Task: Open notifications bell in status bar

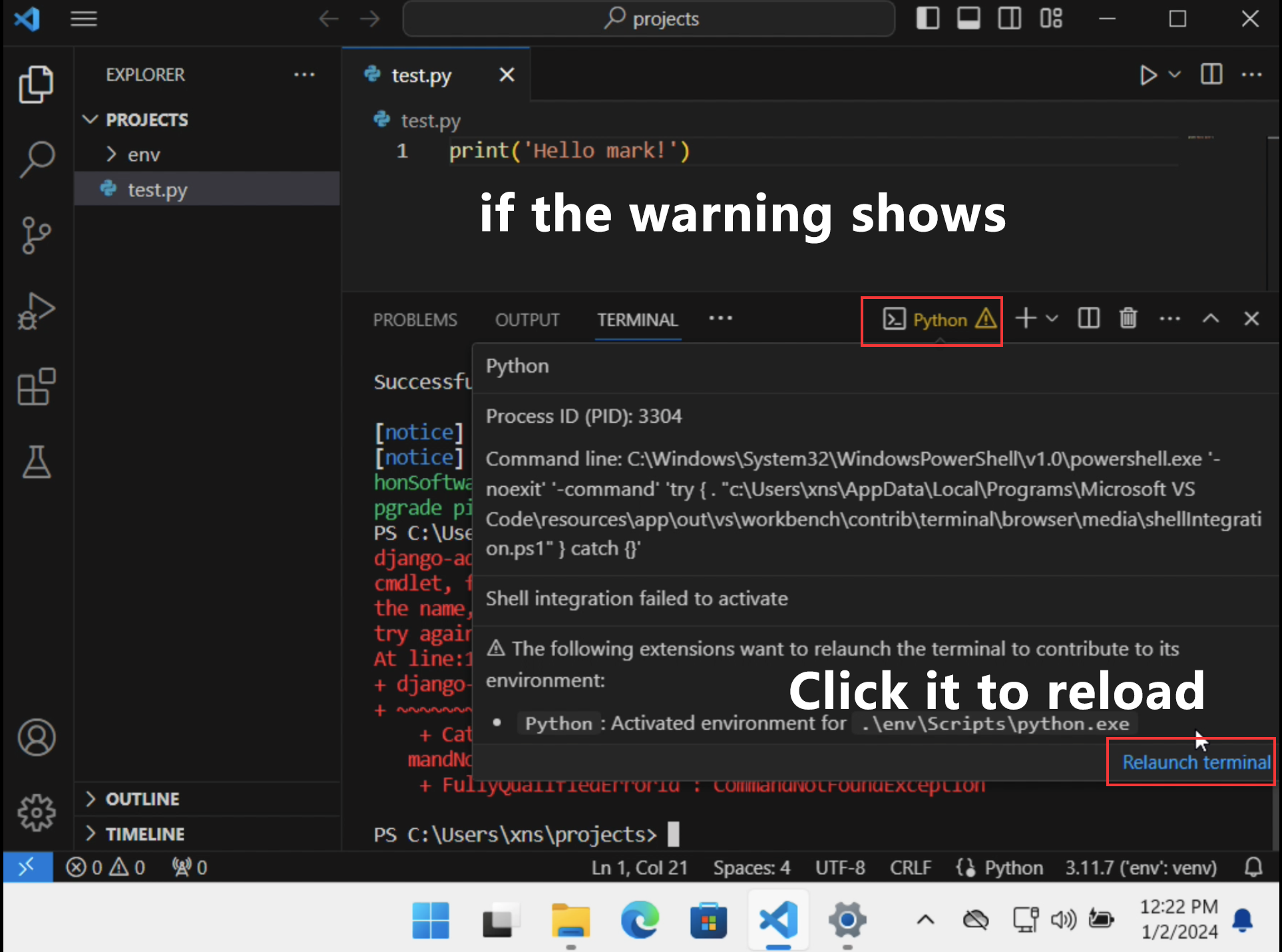Action: tap(1254, 867)
